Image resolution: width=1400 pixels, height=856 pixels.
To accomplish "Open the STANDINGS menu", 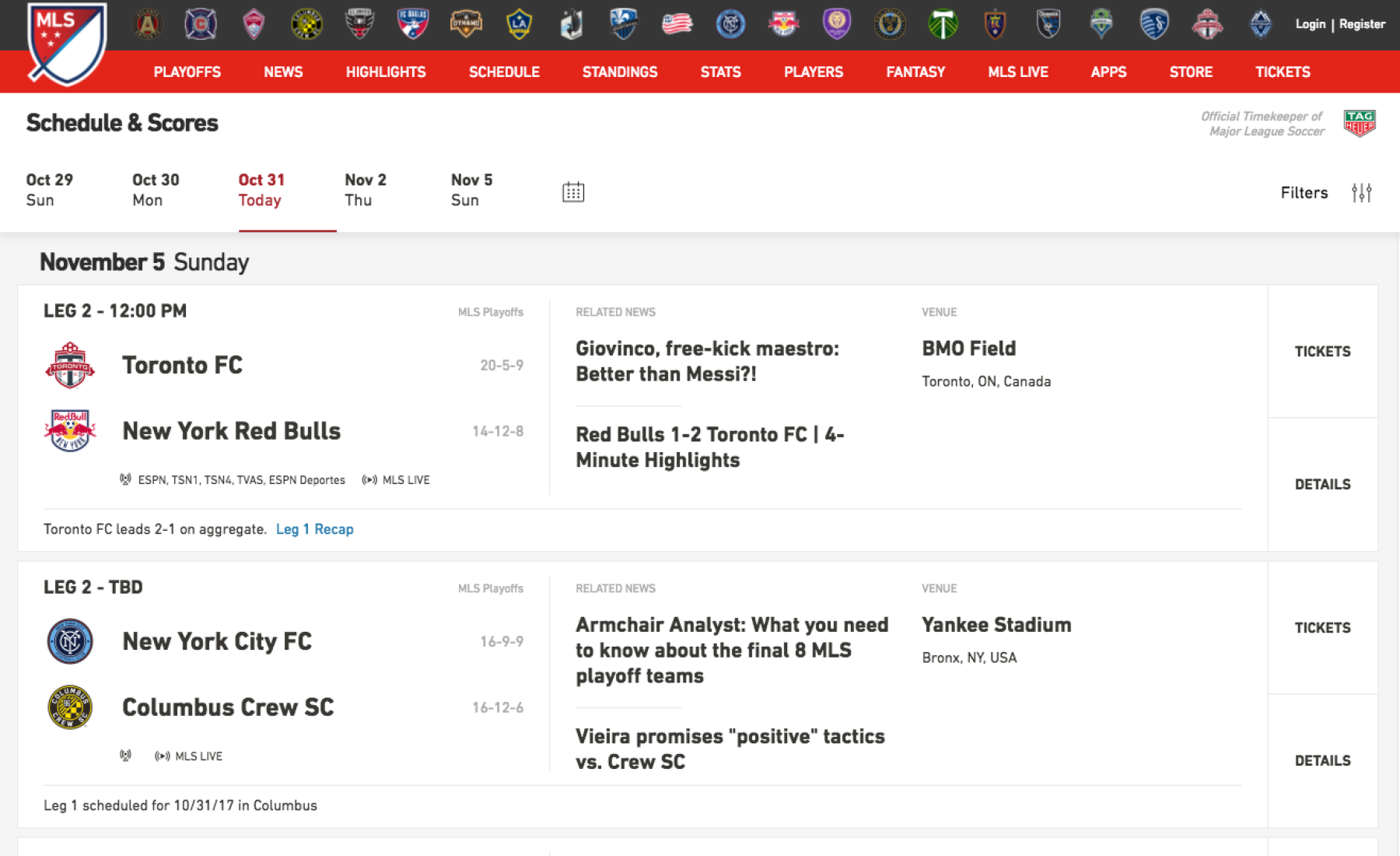I will point(620,72).
